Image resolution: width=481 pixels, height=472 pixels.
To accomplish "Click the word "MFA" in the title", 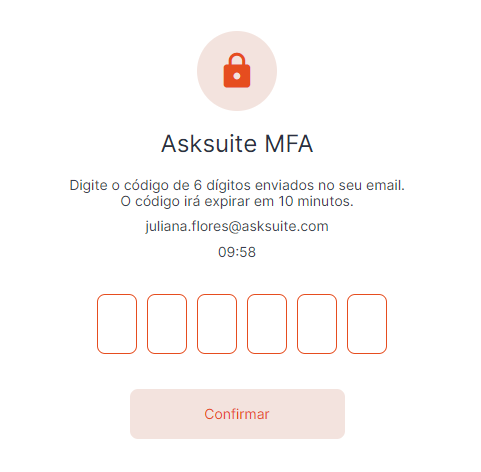I will (289, 144).
